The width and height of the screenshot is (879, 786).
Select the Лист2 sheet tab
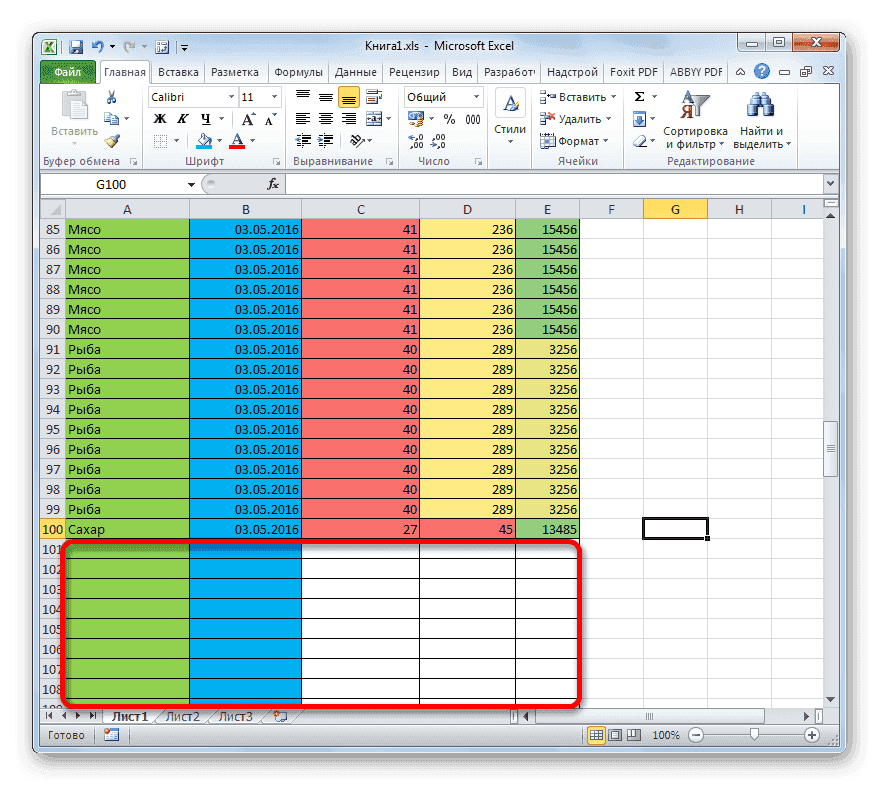point(185,716)
